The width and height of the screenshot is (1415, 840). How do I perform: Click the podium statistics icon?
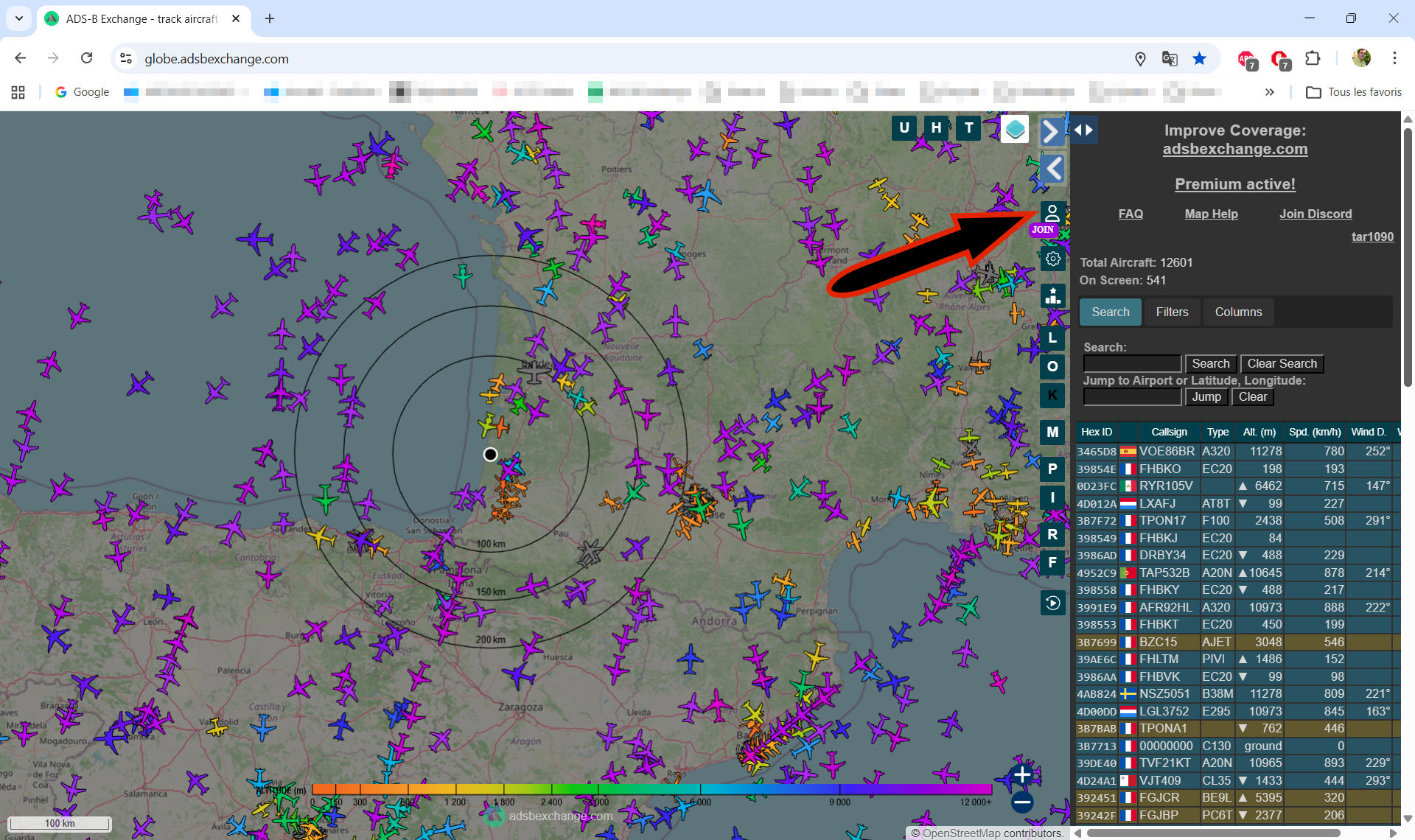[1052, 296]
